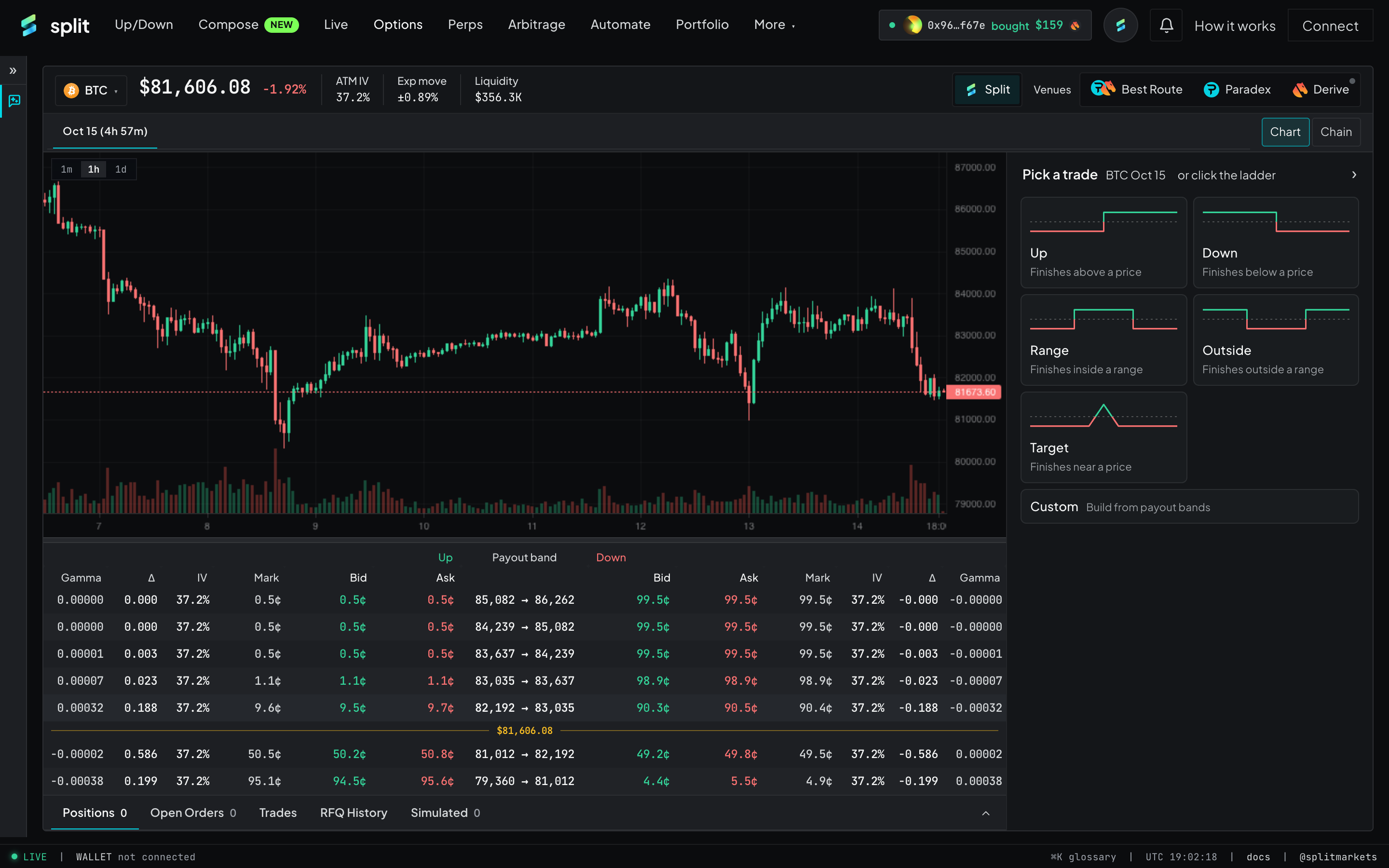Collapse the Pick a trade panel chevron
Screen dimensions: 1389x868
tap(1354, 175)
